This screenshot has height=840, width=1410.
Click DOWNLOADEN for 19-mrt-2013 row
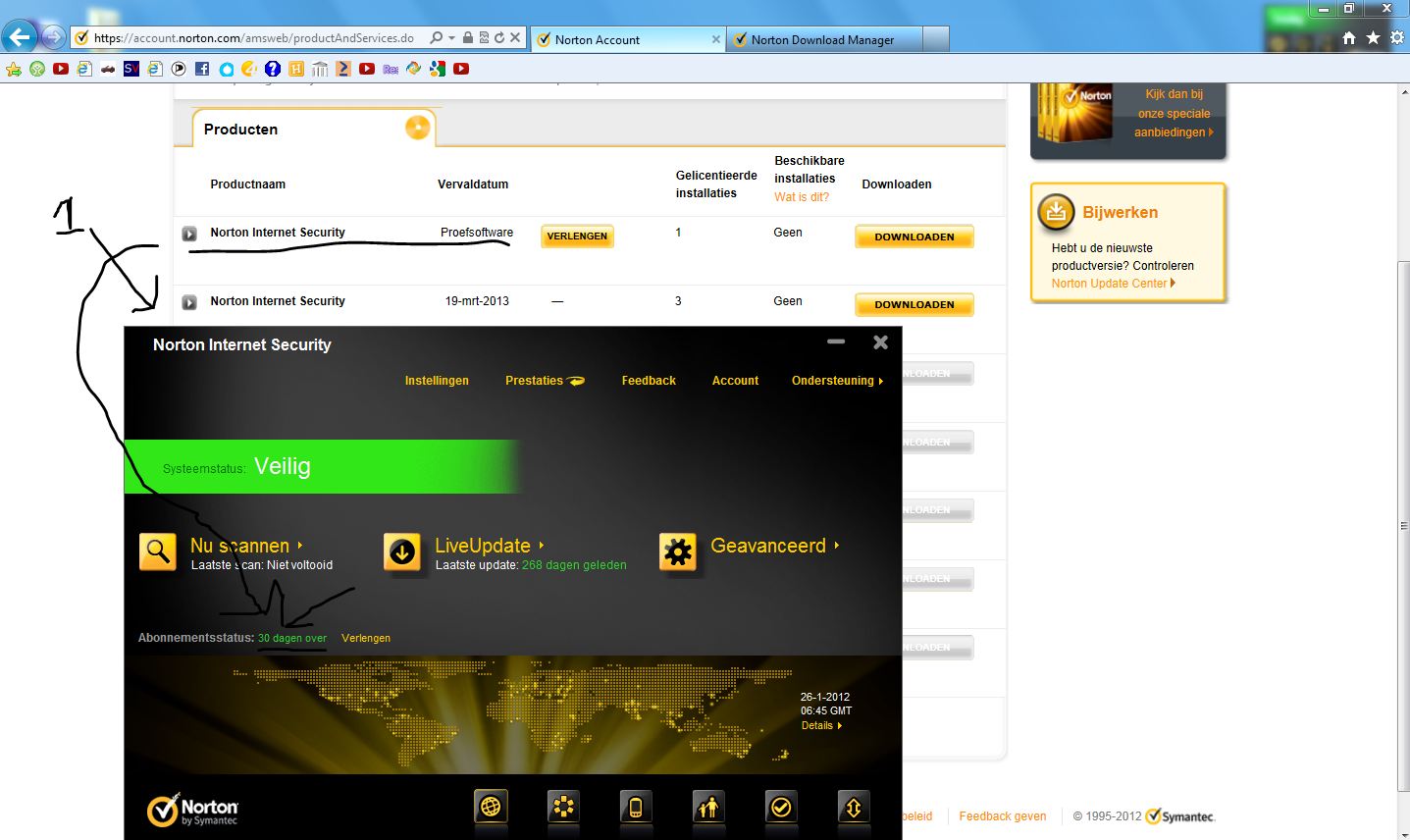pos(914,304)
